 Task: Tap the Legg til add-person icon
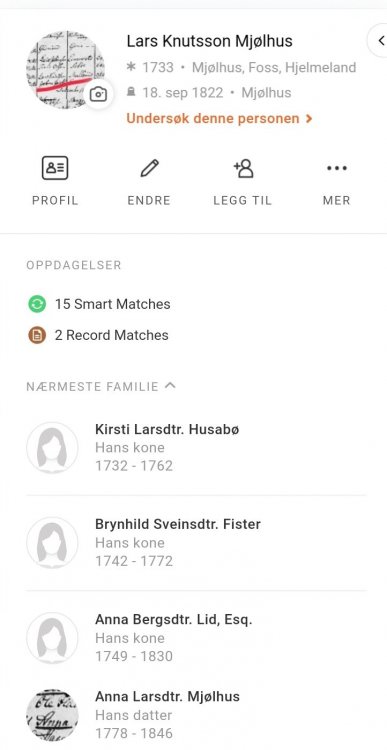243,168
